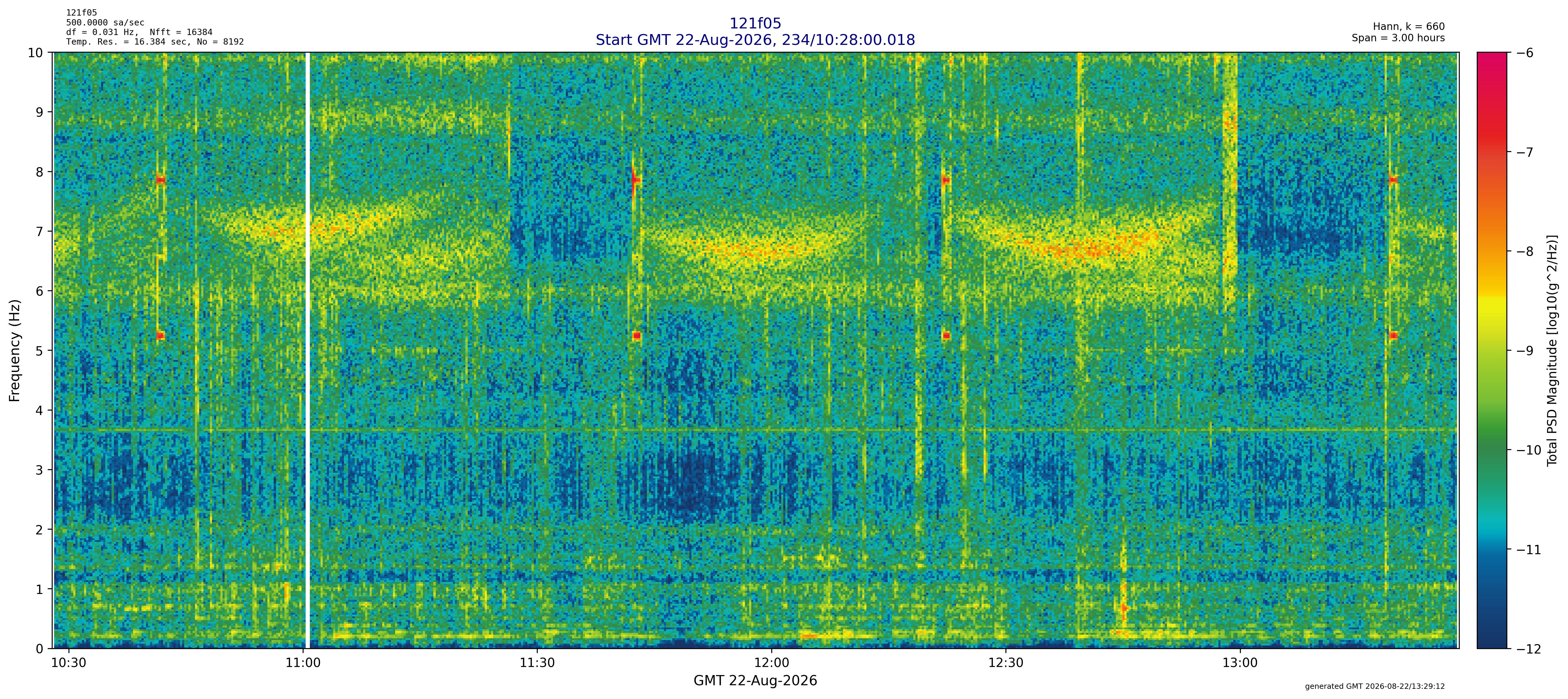The image size is (1568, 699).
Task: Select frequency axis tick label 8
Action: tap(39, 172)
